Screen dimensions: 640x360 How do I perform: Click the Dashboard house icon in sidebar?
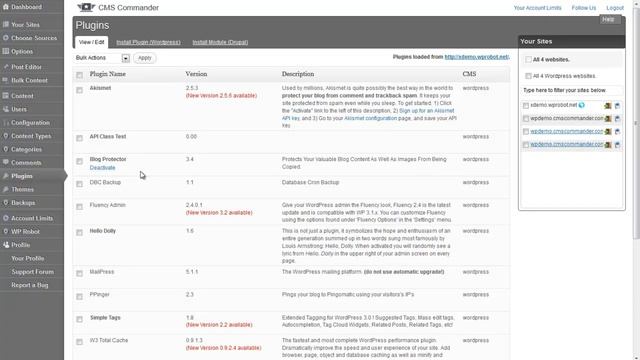pyautogui.click(x=6, y=7)
